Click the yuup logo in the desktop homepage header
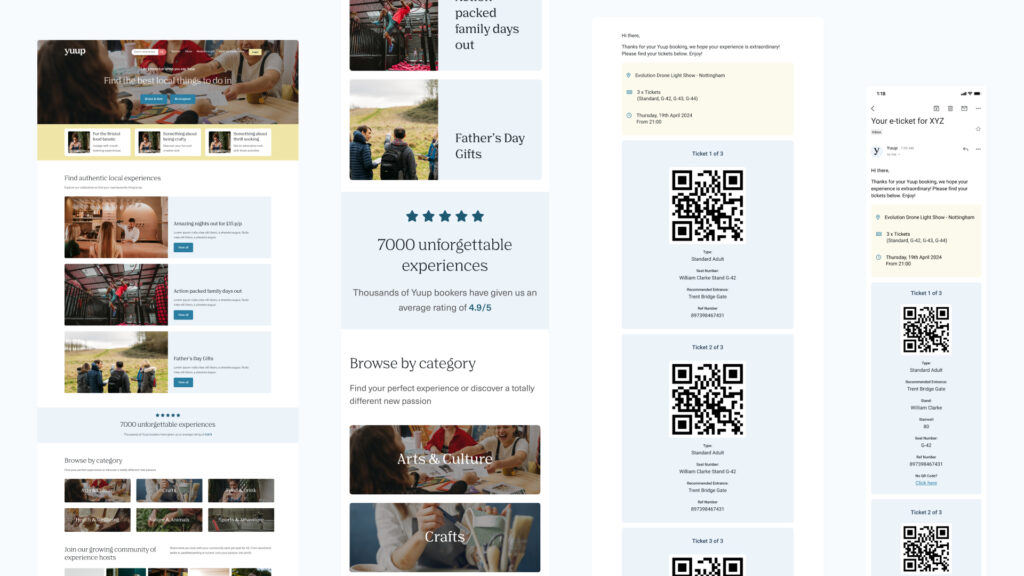Image resolution: width=1024 pixels, height=576 pixels. pos(75,51)
